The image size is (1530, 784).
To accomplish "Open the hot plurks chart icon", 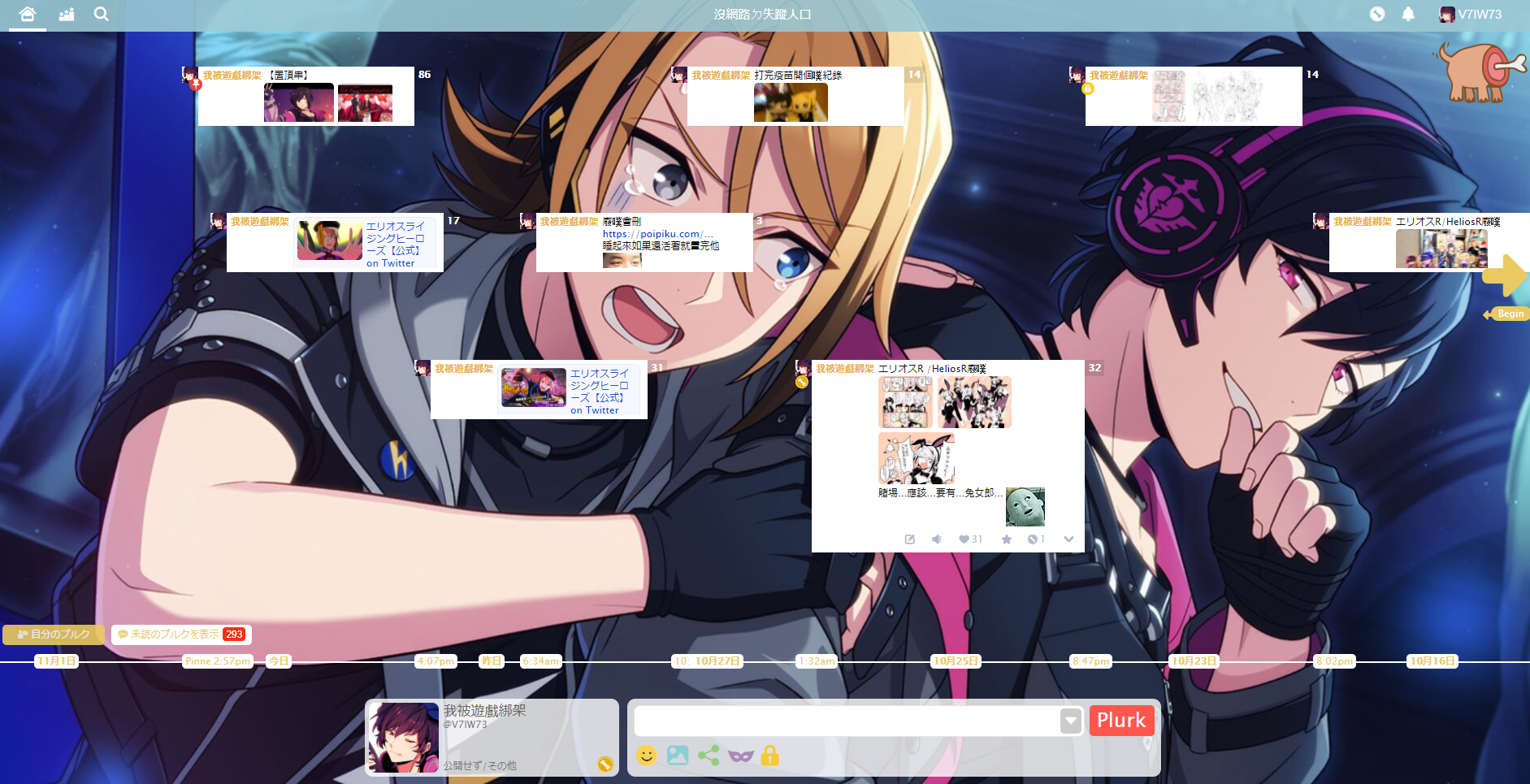I will pyautogui.click(x=67, y=14).
